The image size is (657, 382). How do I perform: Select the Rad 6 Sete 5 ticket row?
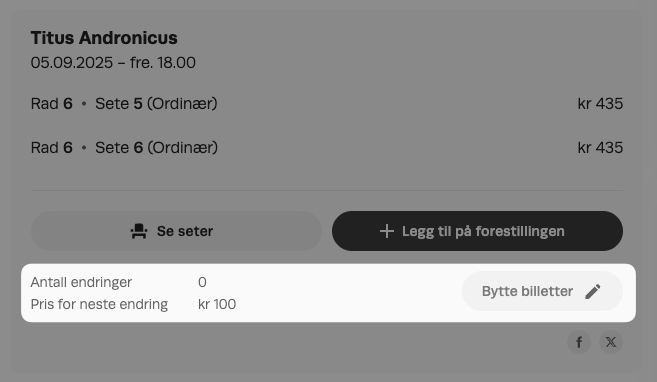tap(327, 104)
